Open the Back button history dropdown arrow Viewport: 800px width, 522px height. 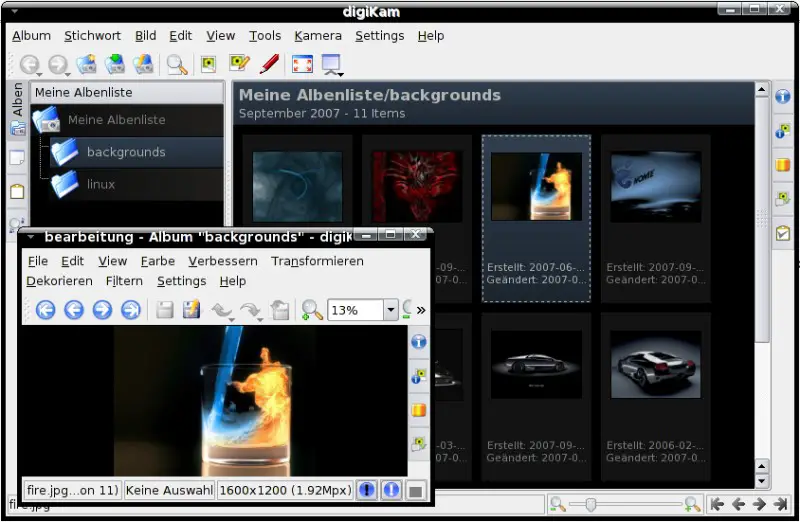pos(39,74)
